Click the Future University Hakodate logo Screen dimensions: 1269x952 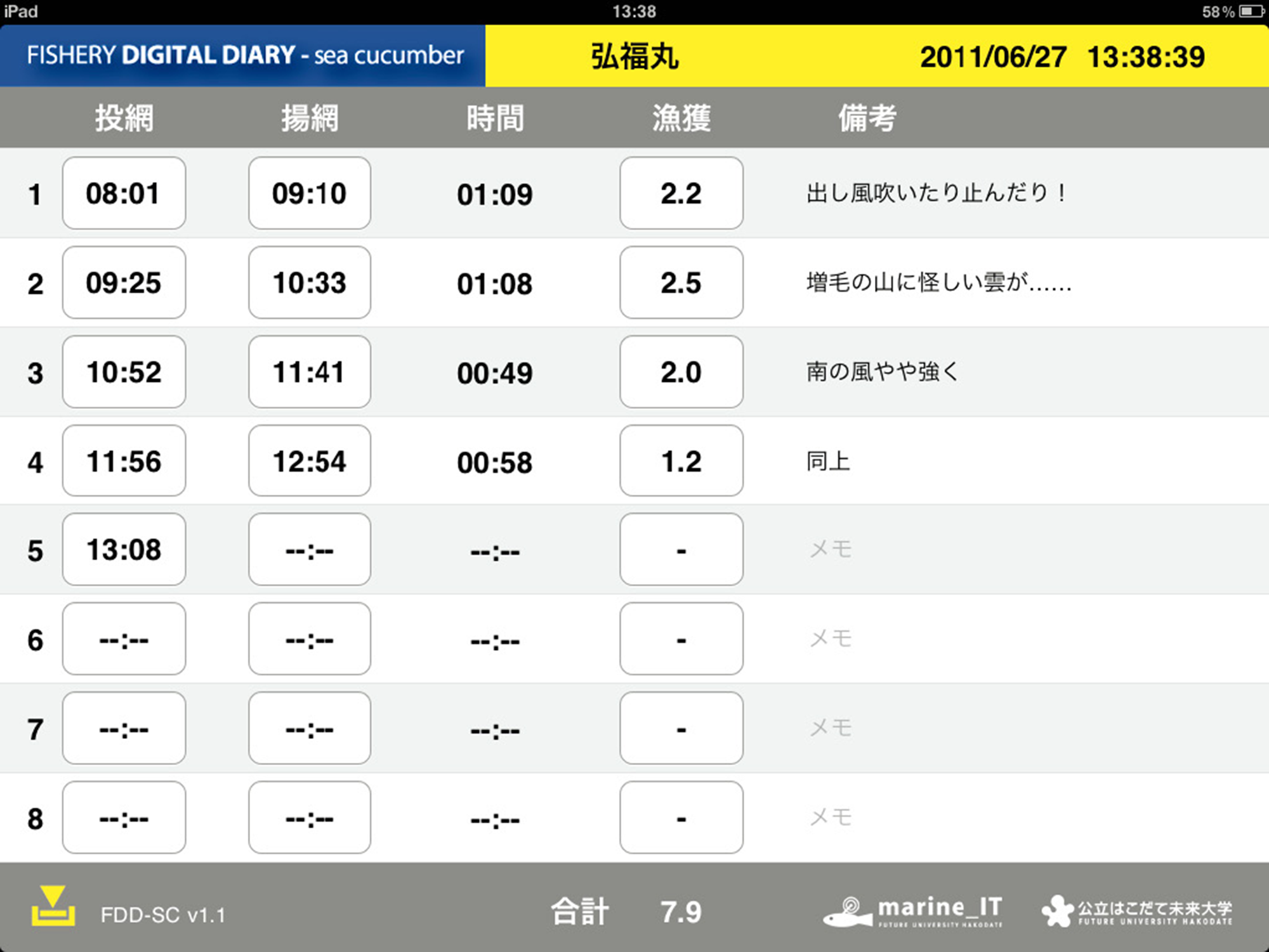coord(1137,911)
